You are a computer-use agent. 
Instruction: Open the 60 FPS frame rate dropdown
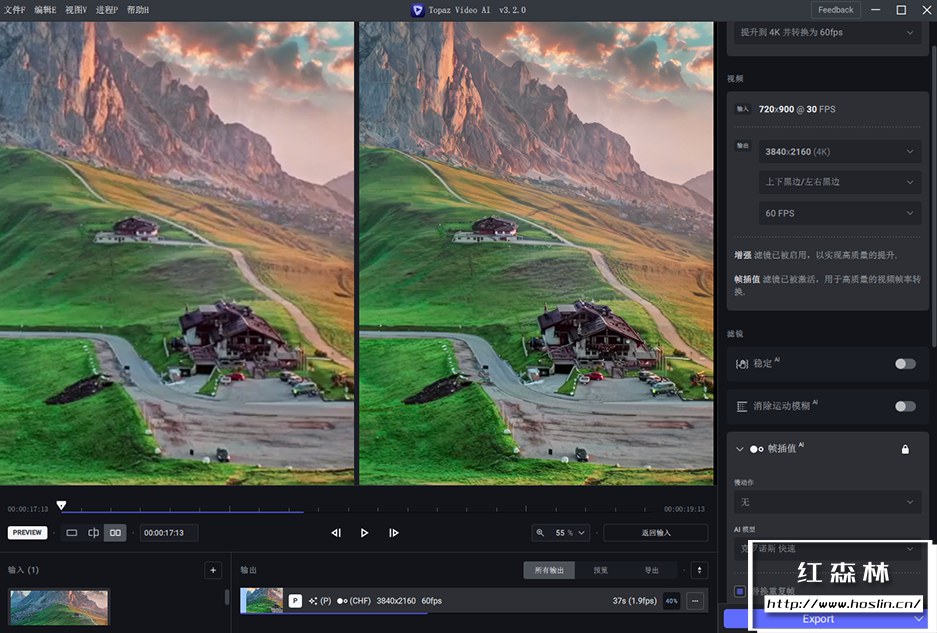click(x=839, y=213)
